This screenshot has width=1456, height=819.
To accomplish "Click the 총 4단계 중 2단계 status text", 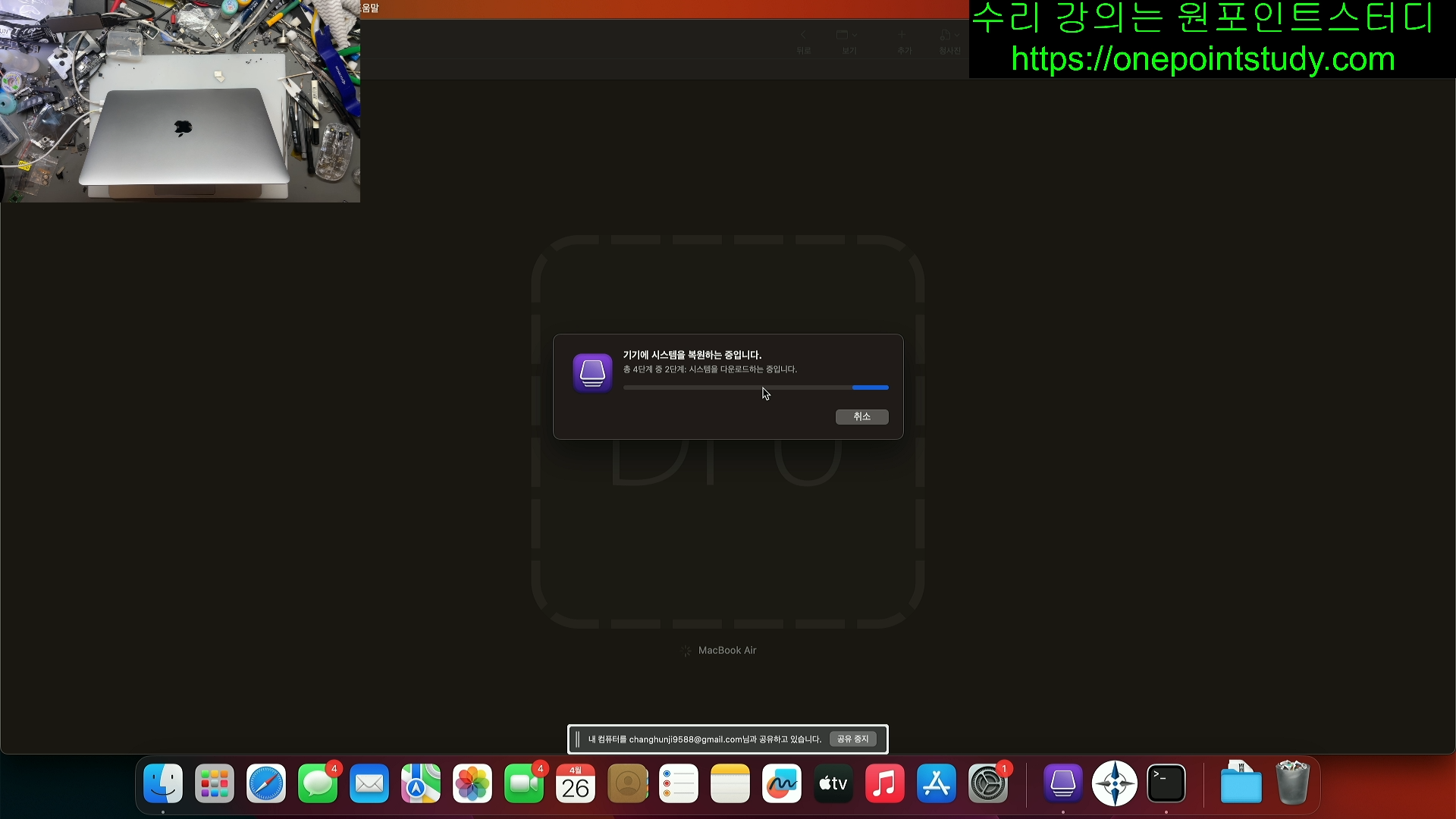I will click(x=710, y=369).
